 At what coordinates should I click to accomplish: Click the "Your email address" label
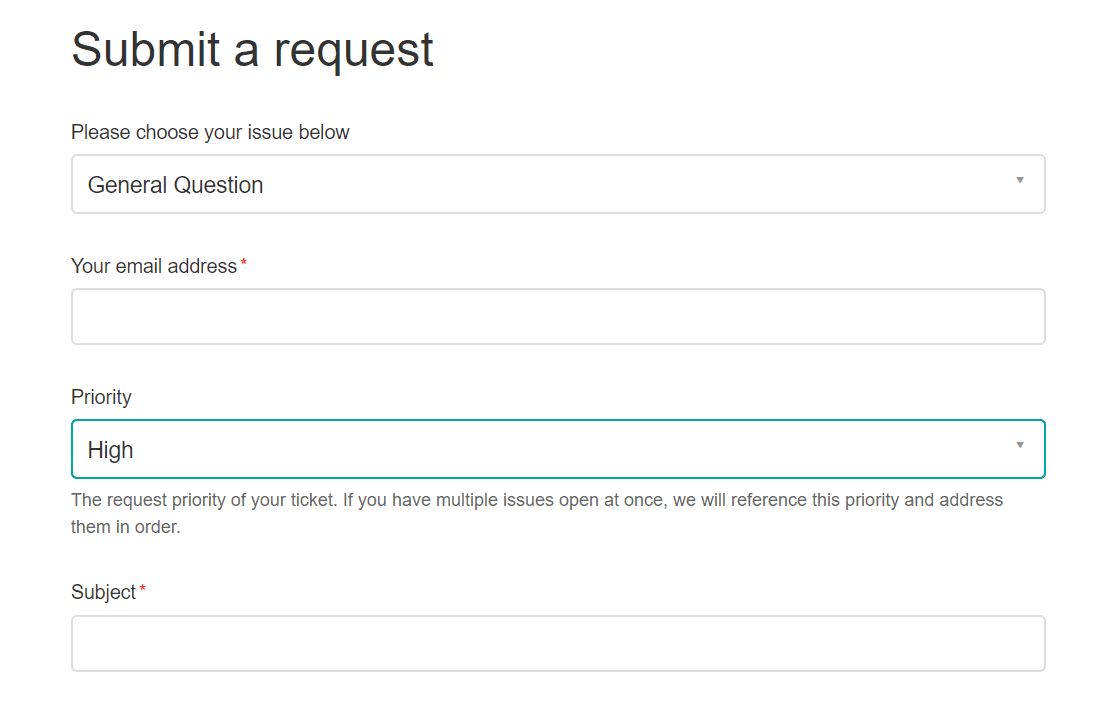(154, 266)
